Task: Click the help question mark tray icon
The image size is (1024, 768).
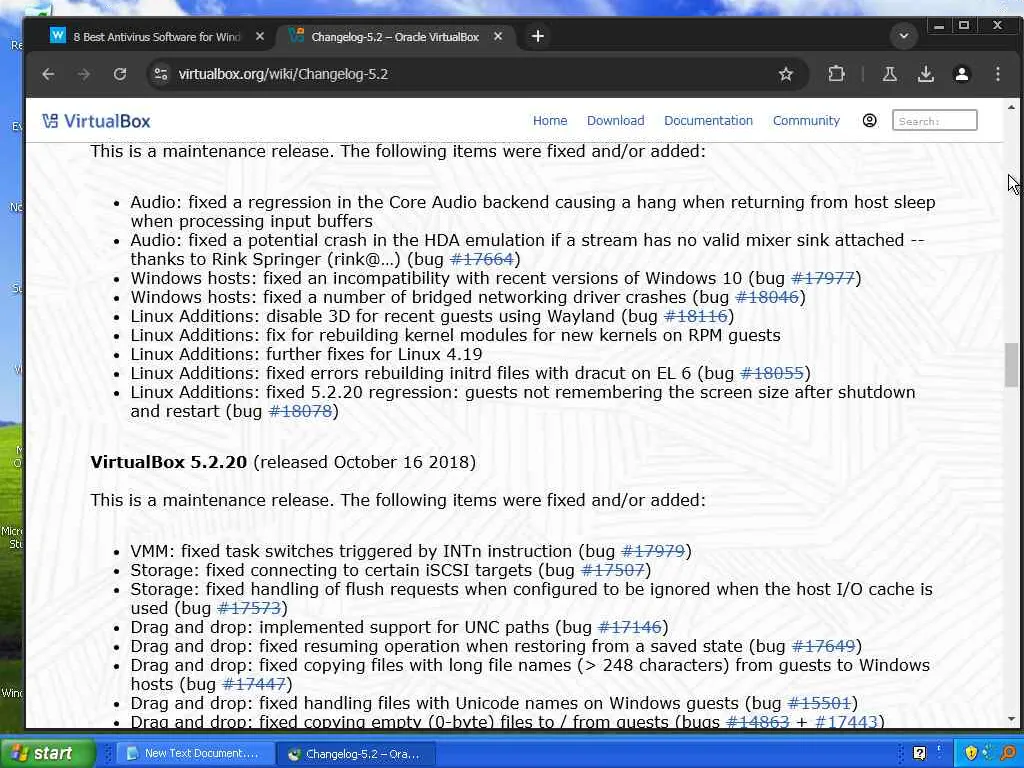Action: click(x=920, y=753)
